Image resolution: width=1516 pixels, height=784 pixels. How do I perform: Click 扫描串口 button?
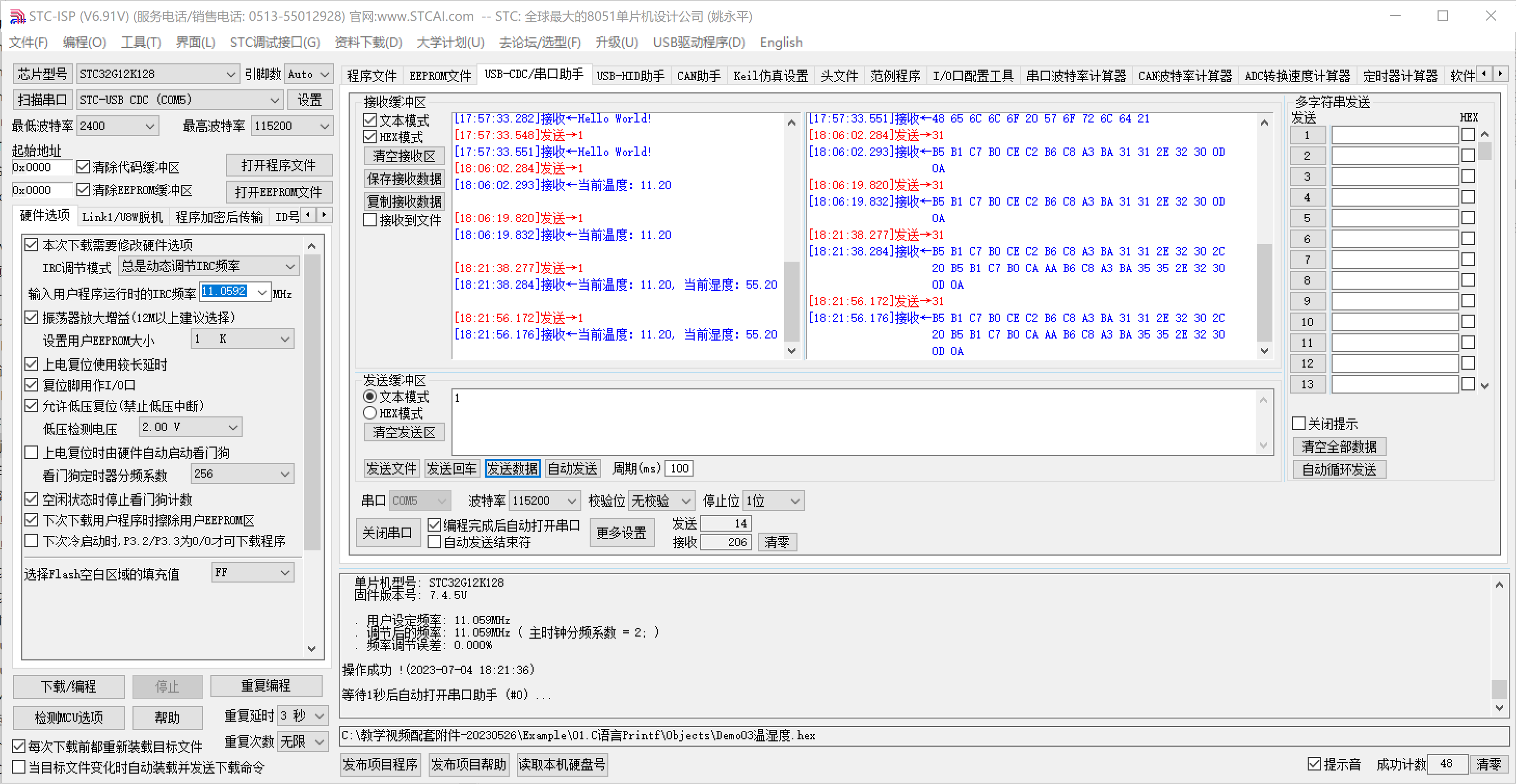[43, 100]
